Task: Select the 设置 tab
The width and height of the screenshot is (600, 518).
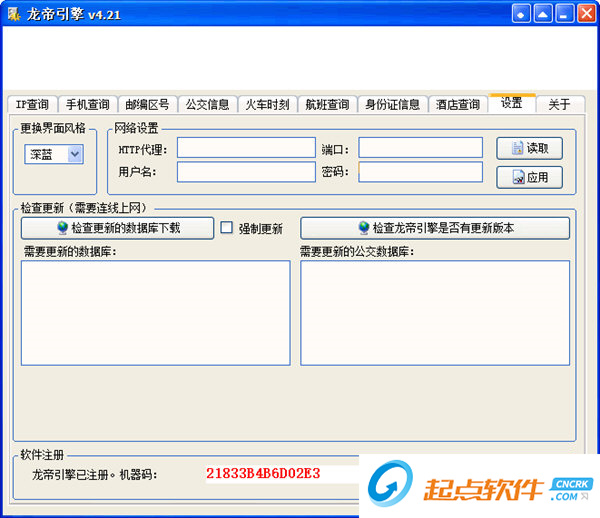Action: click(x=512, y=103)
